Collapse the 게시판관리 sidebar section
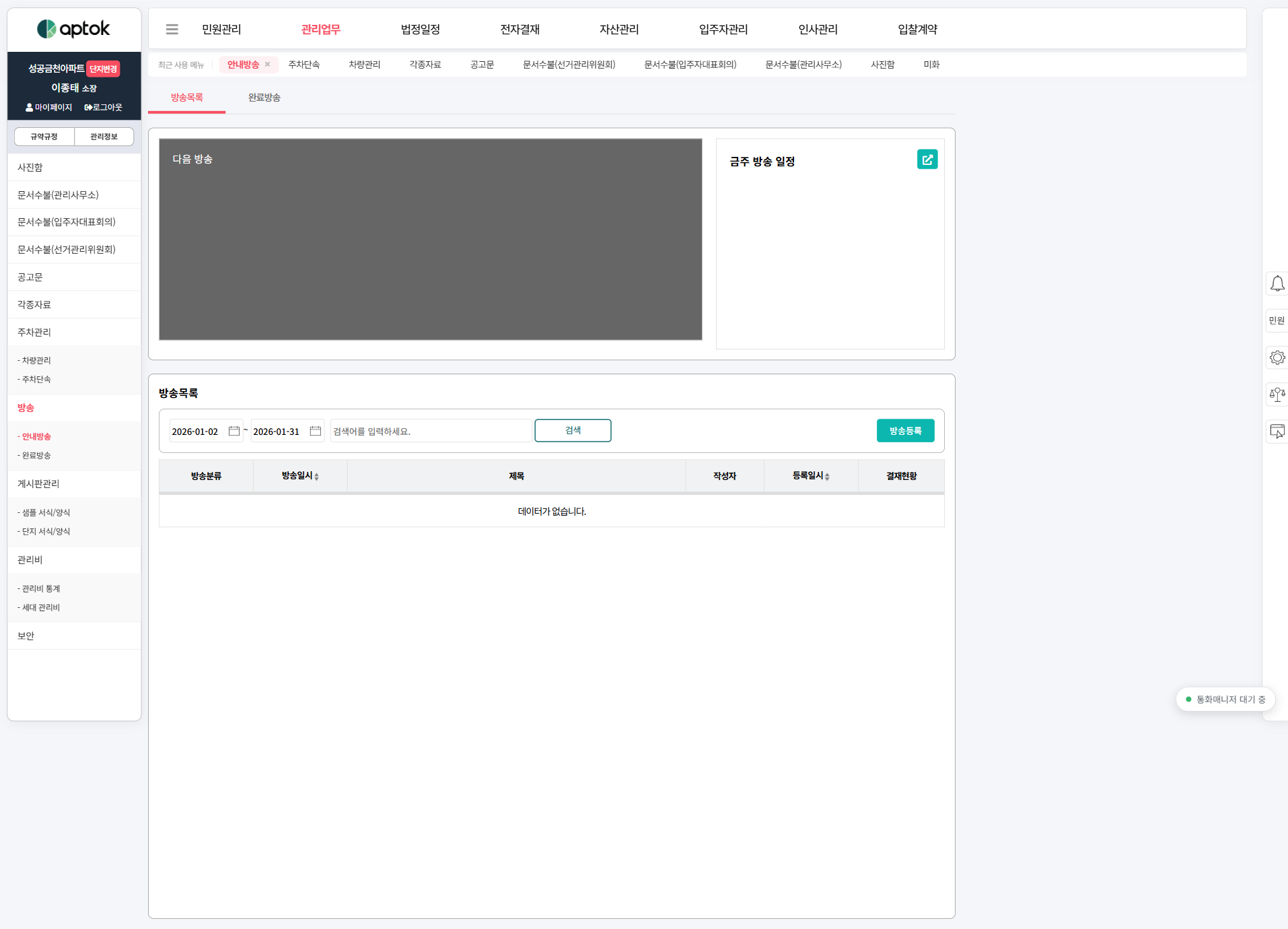The image size is (1288, 929). 74,484
